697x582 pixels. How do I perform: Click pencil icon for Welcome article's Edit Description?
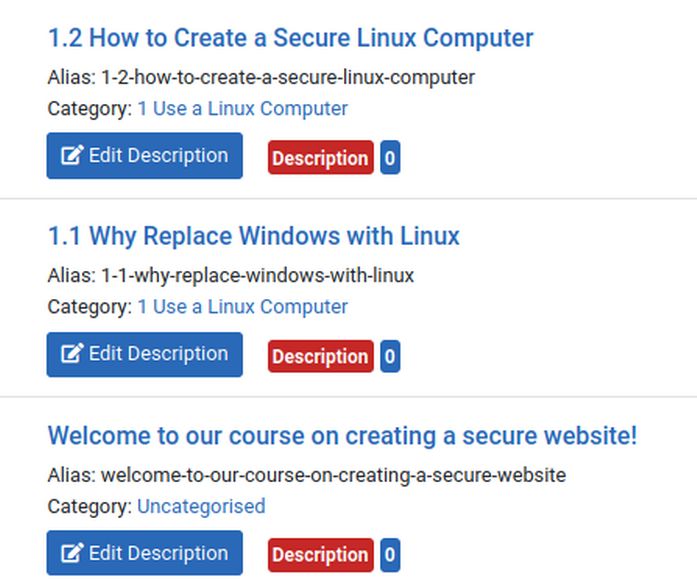tap(72, 553)
